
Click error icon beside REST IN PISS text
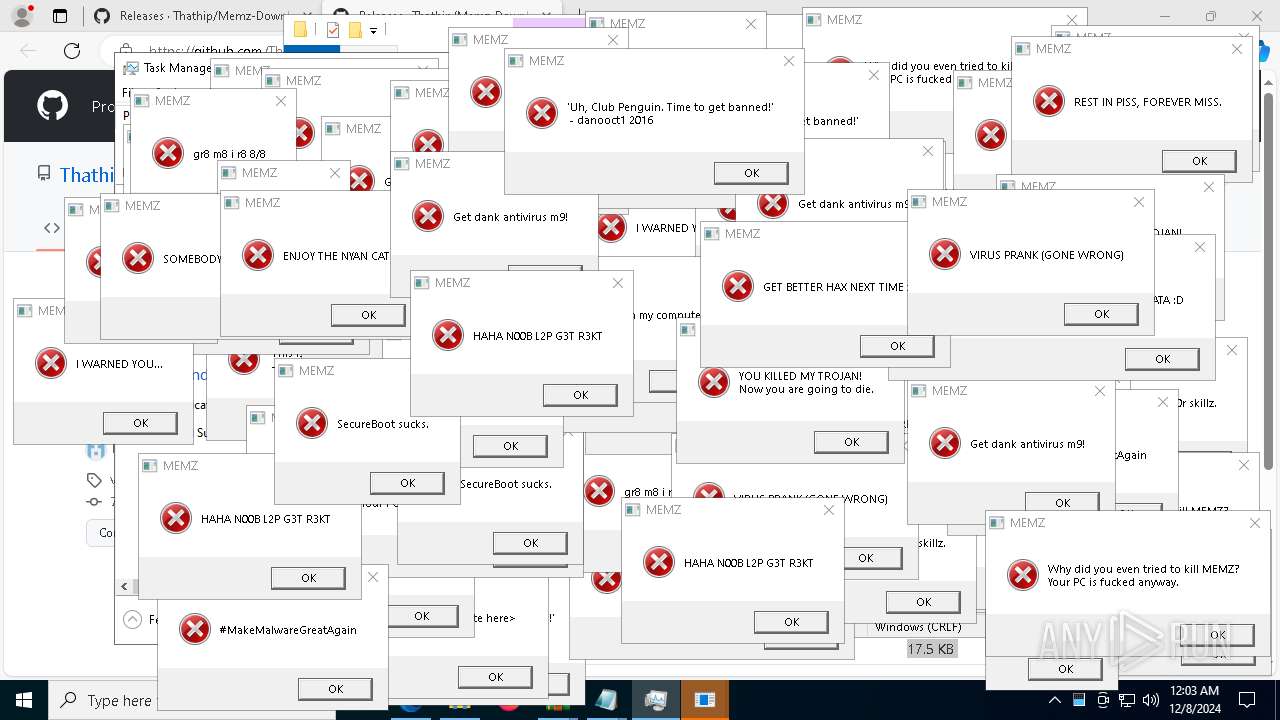tap(1048, 101)
